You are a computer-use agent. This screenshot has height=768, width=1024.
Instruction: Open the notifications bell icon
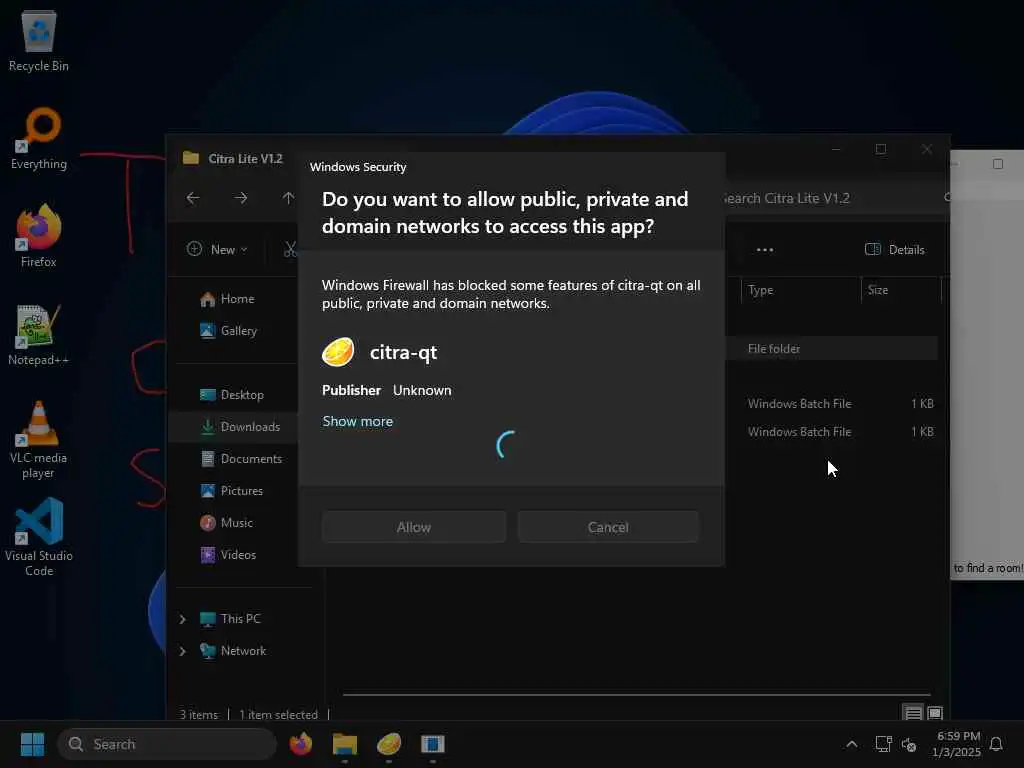pos(997,744)
